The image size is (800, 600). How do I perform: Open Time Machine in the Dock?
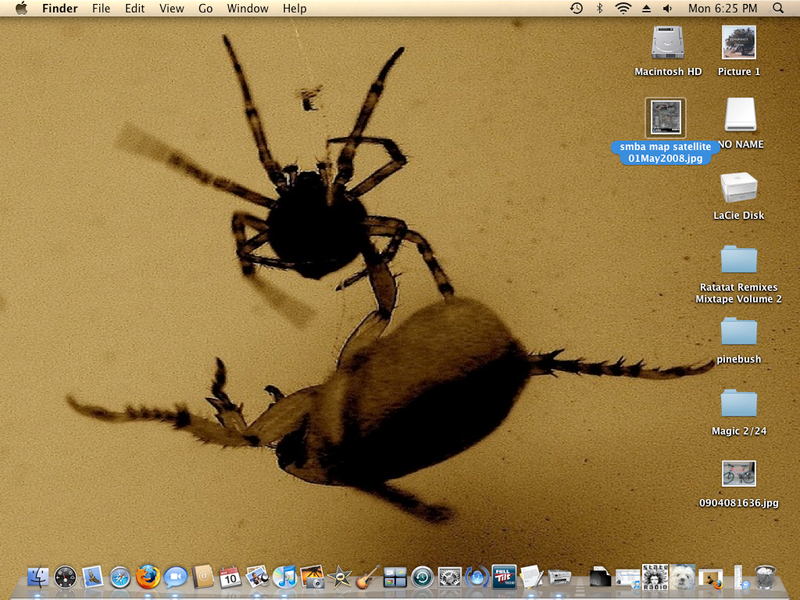tap(422, 577)
